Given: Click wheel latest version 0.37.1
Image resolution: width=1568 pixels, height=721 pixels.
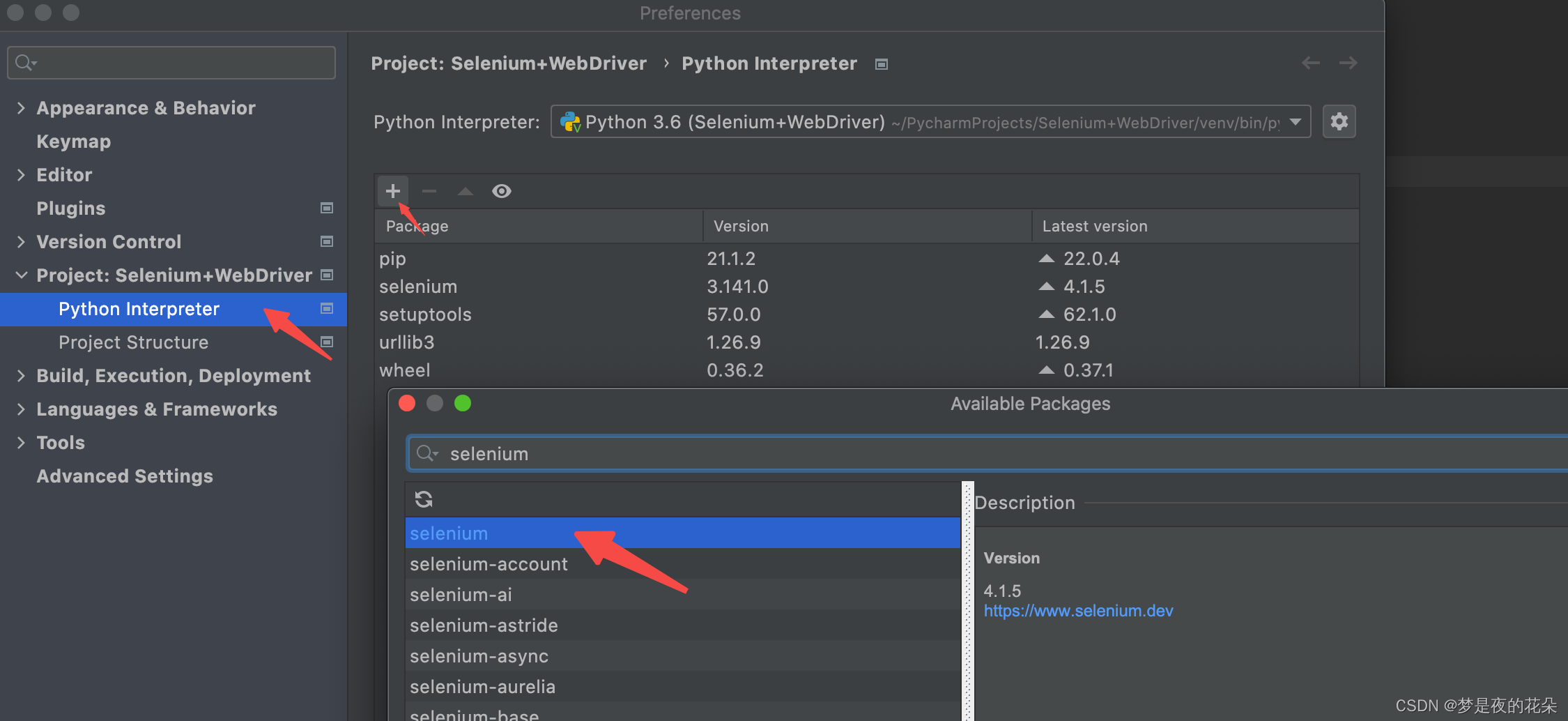Looking at the screenshot, I should tap(1089, 370).
